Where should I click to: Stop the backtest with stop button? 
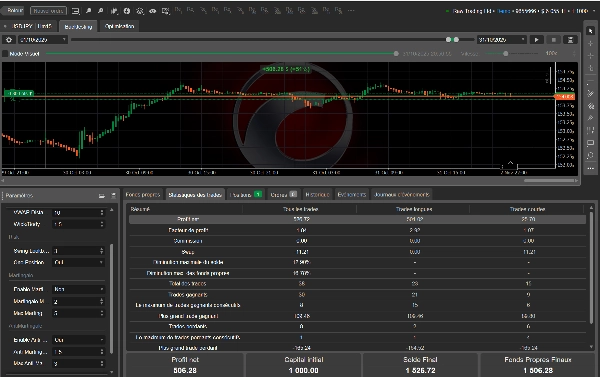pos(553,40)
